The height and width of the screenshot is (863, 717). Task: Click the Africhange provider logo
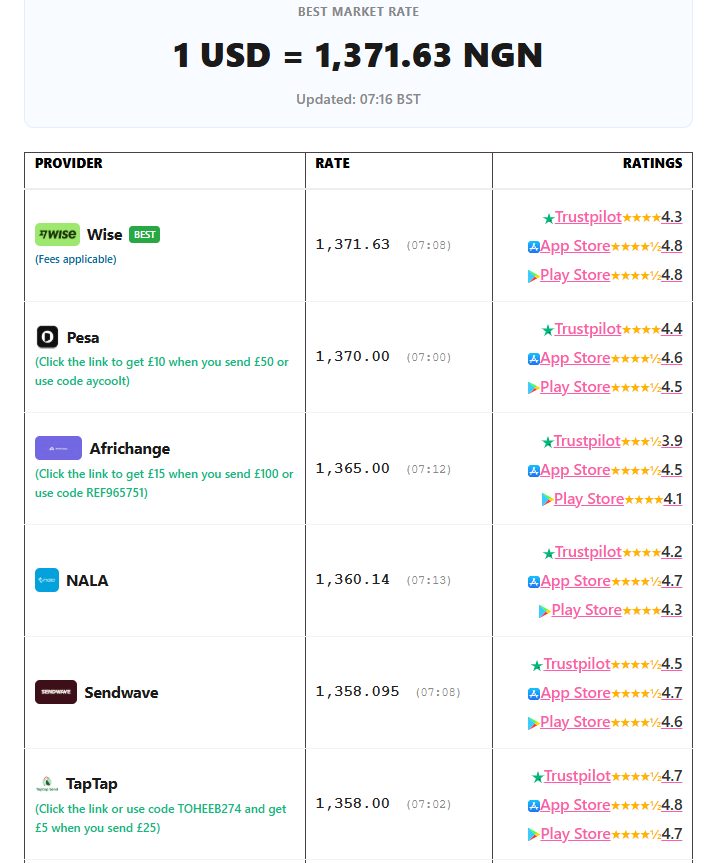pos(58,448)
